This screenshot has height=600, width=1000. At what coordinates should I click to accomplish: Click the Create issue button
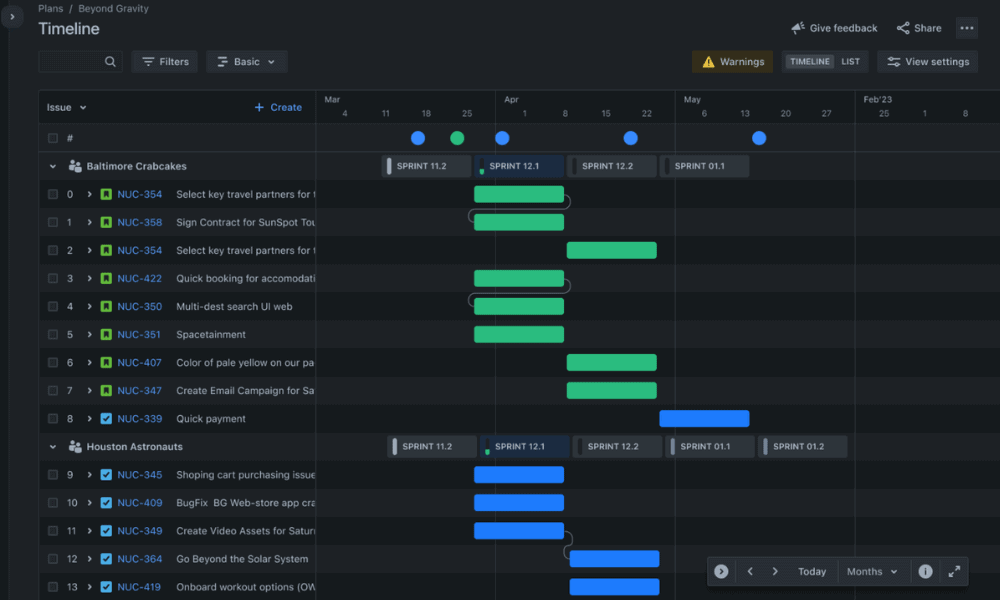tap(278, 107)
